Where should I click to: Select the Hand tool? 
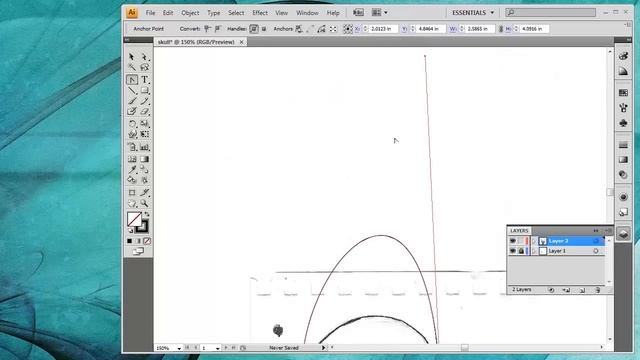click(x=132, y=203)
